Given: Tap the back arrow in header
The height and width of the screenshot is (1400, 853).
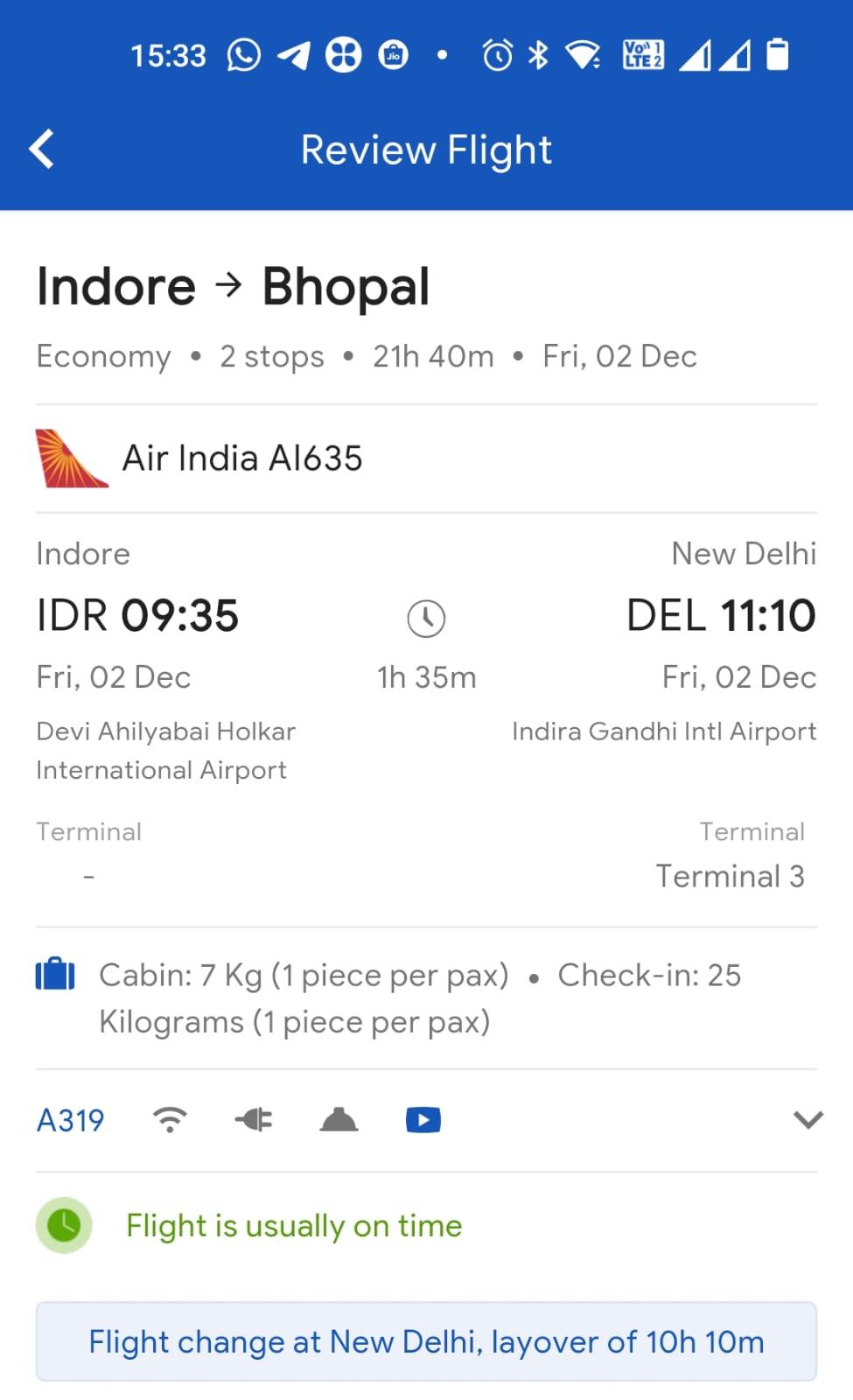Looking at the screenshot, I should (x=42, y=149).
